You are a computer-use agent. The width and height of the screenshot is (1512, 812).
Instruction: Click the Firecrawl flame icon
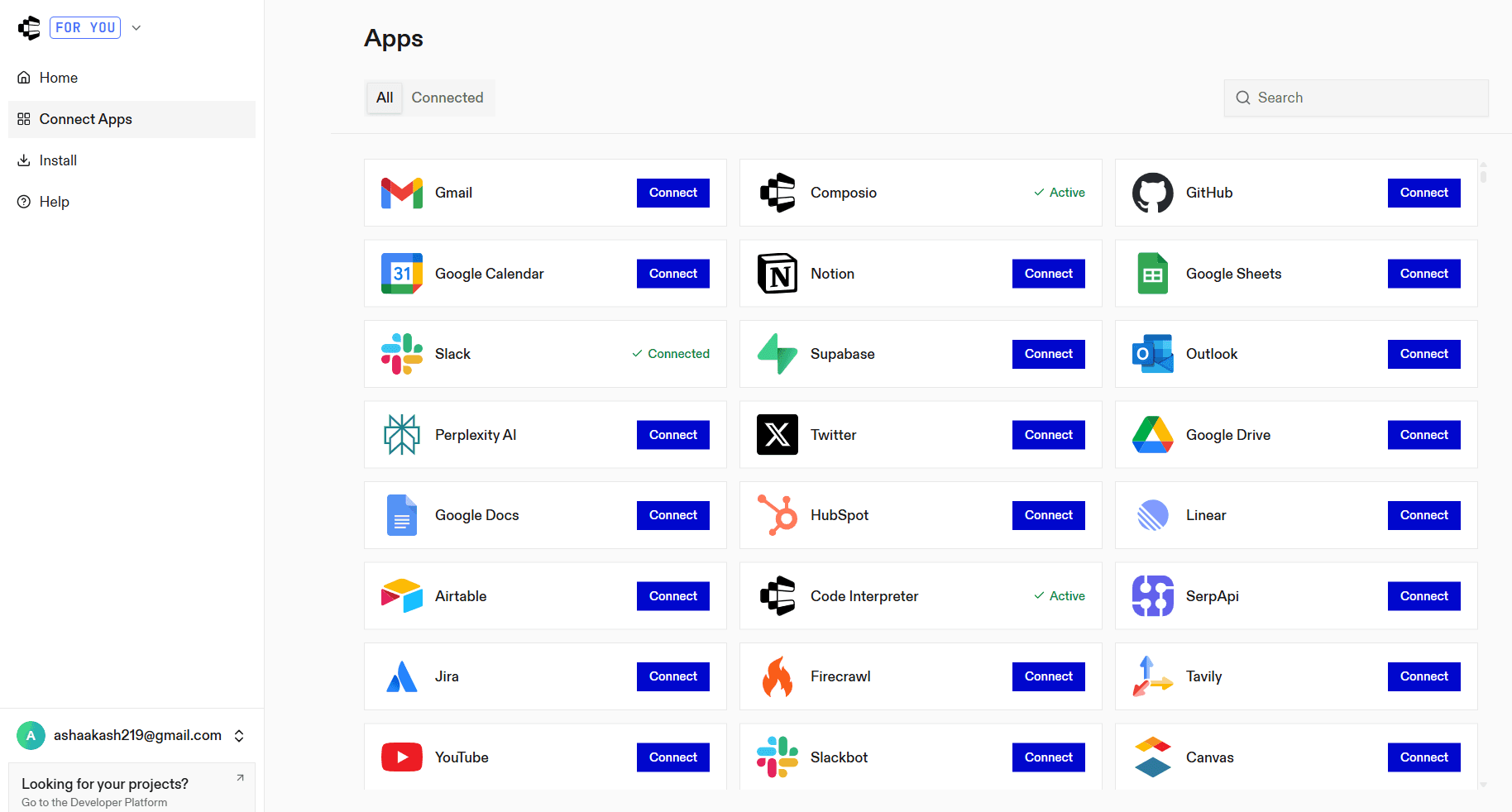(778, 676)
